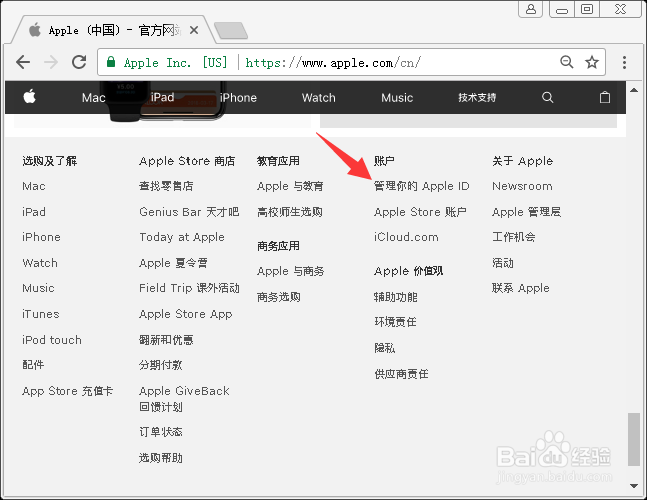Close the Apple (中国) tab
Image resolution: width=647 pixels, height=500 pixels.
click(194, 30)
